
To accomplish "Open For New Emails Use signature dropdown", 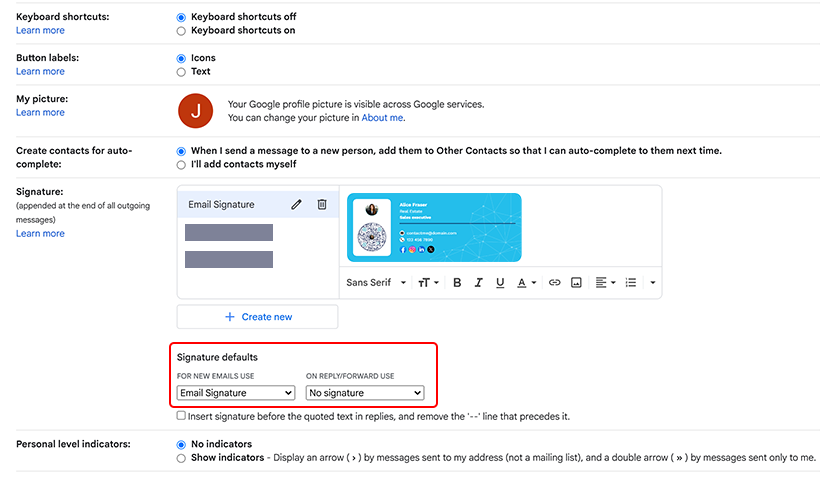I will (236, 393).
